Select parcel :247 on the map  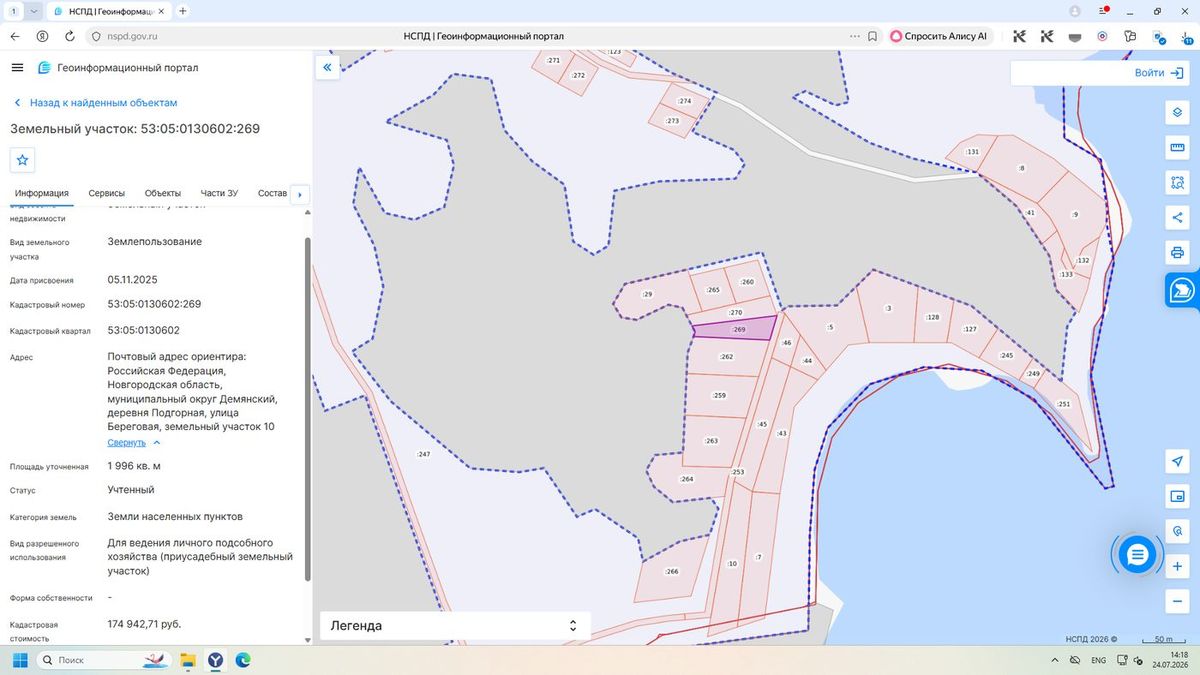(423, 454)
